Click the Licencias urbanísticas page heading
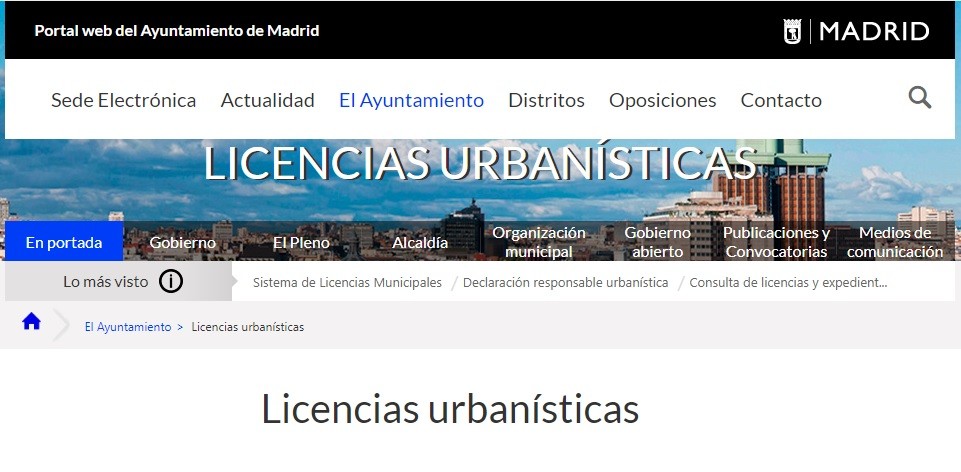The height and width of the screenshot is (472, 961). [x=450, y=408]
